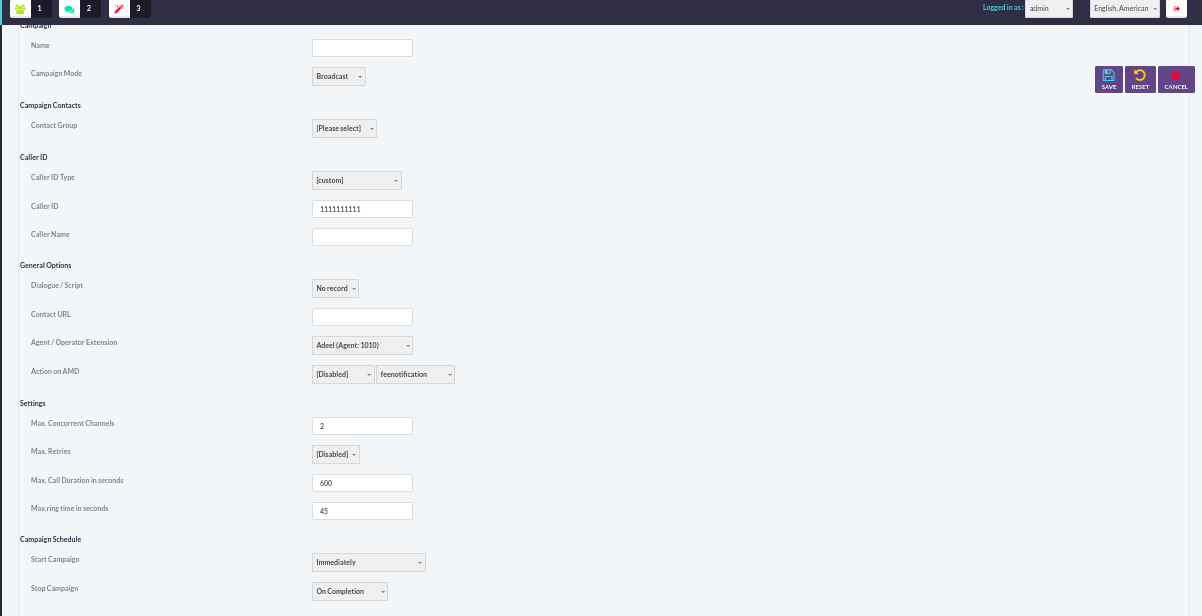Click the General Options section heading
This screenshot has width=1202, height=616.
coord(46,265)
